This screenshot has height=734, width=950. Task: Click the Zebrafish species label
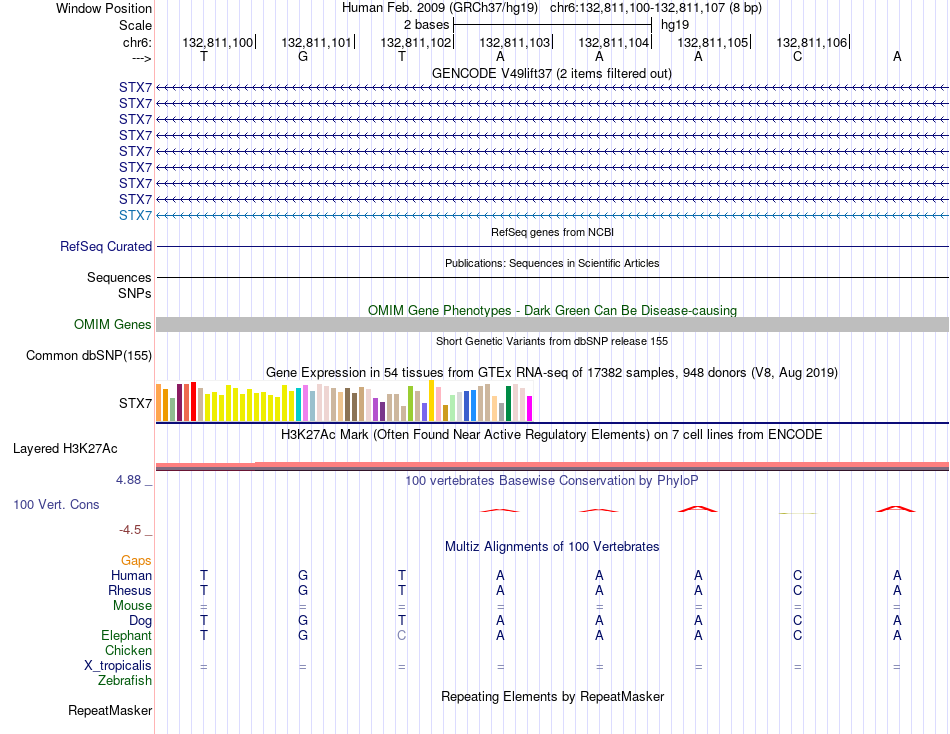pos(125,681)
